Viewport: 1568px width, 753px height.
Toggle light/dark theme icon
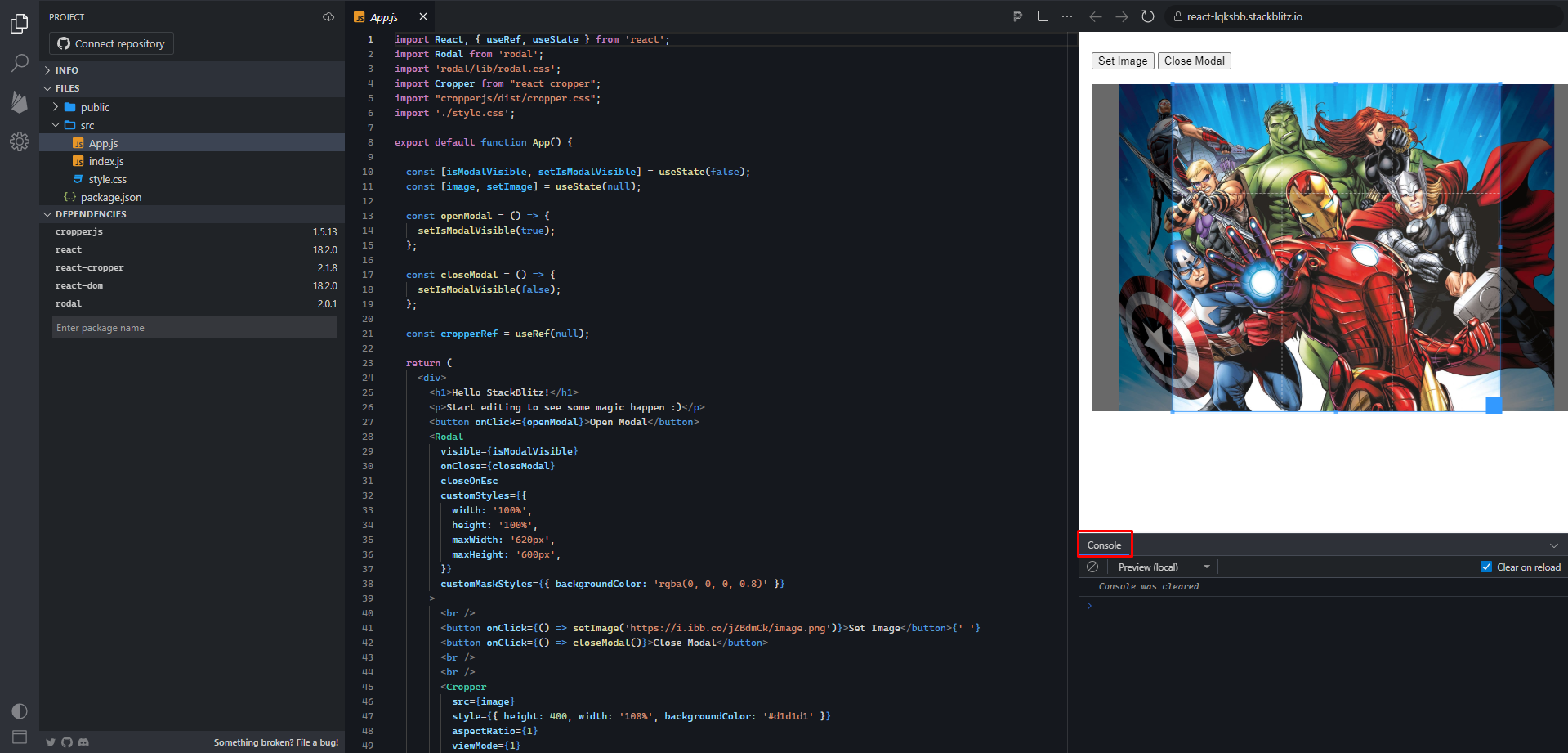[x=20, y=710]
